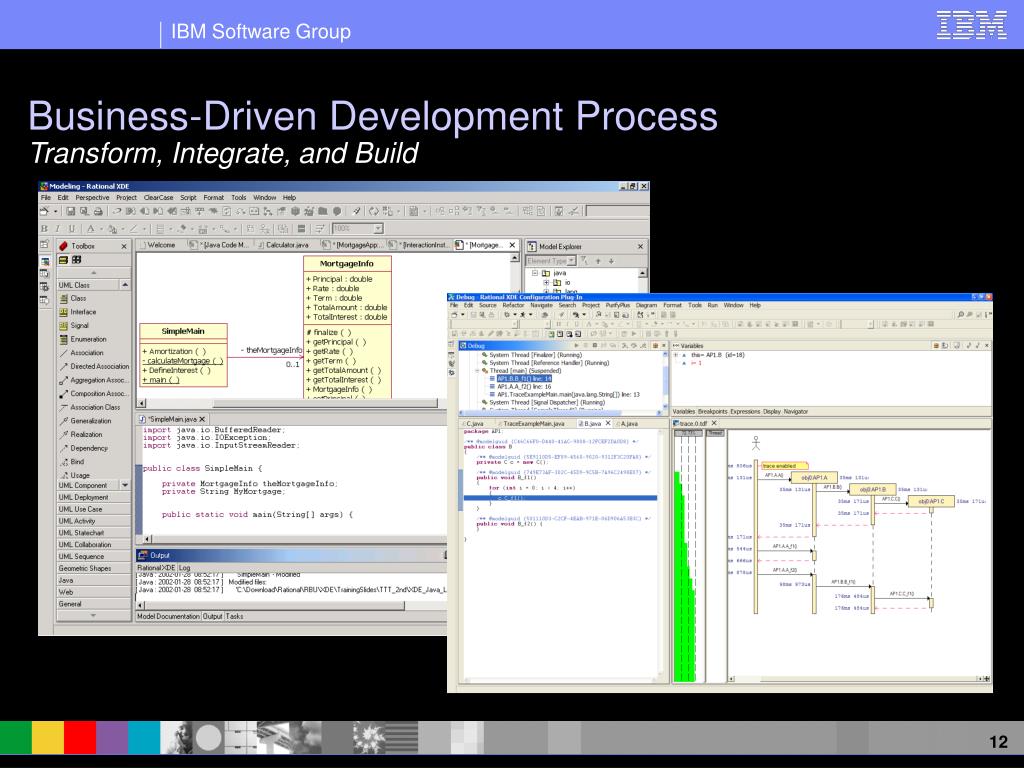
Task: Open the PurifyPlus menu in Debug window
Action: tap(617, 305)
